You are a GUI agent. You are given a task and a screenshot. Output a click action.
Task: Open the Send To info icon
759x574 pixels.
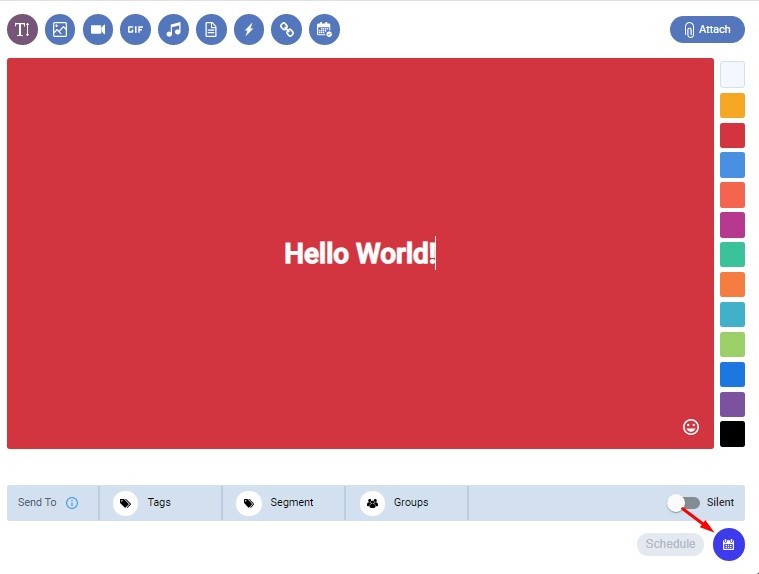click(x=72, y=503)
